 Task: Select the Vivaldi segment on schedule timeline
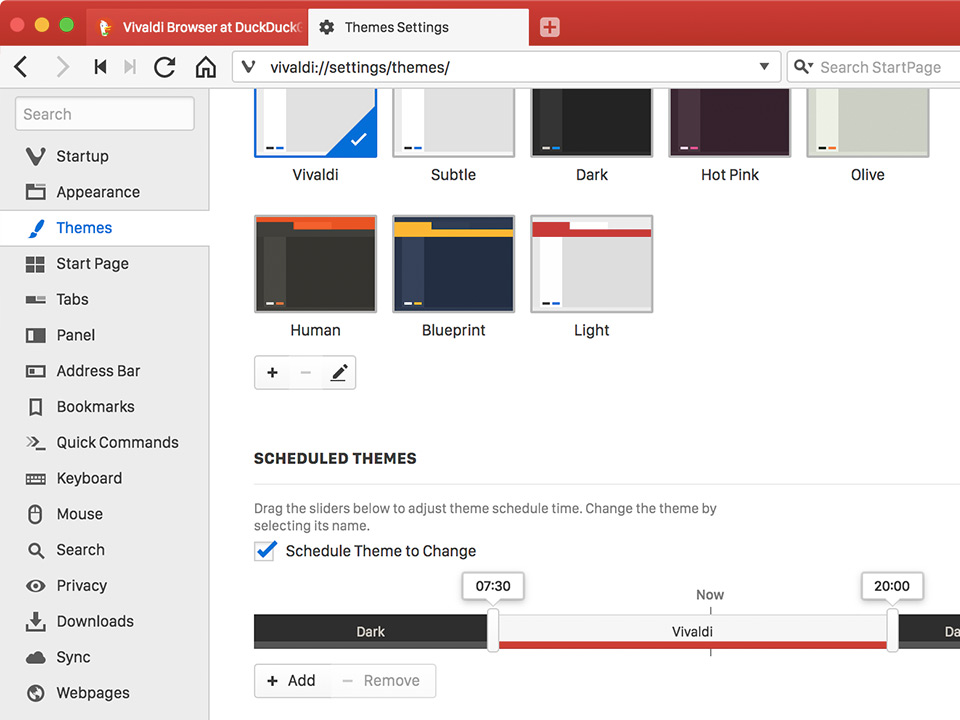tap(692, 631)
